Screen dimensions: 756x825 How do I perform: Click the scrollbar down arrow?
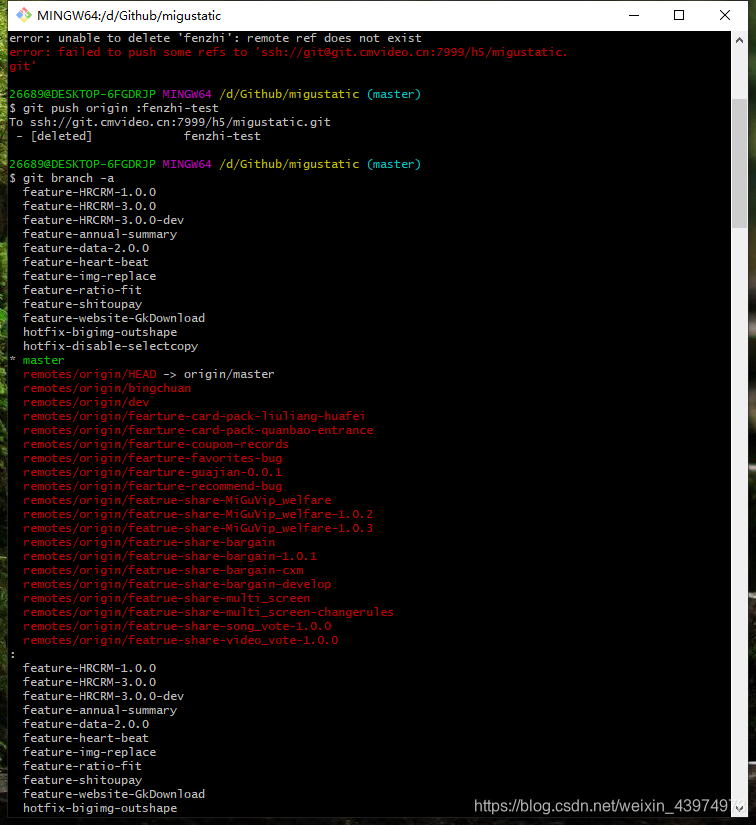pos(739,808)
